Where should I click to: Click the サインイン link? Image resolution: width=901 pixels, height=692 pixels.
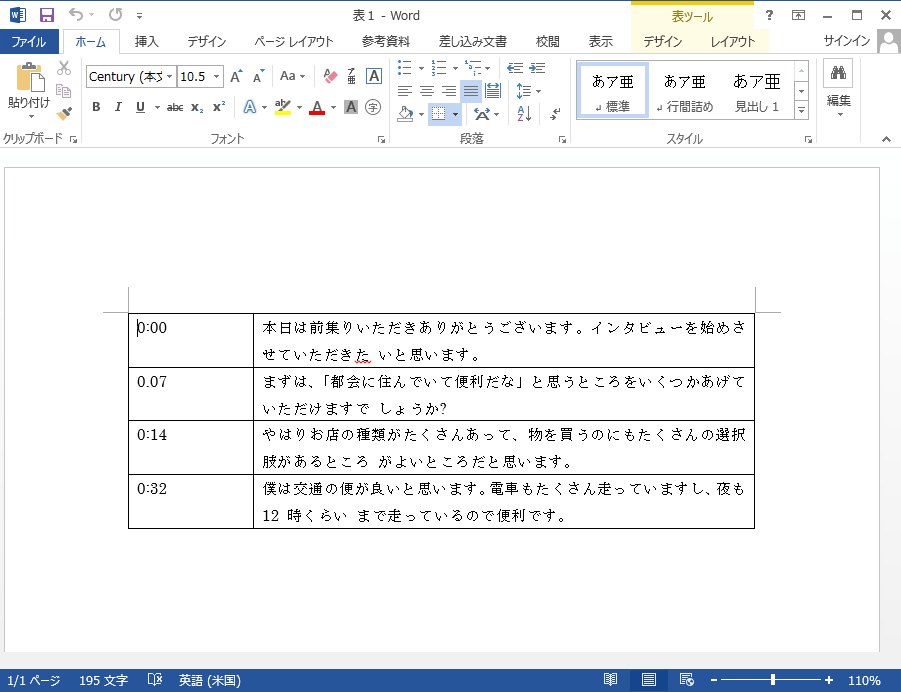coord(846,42)
